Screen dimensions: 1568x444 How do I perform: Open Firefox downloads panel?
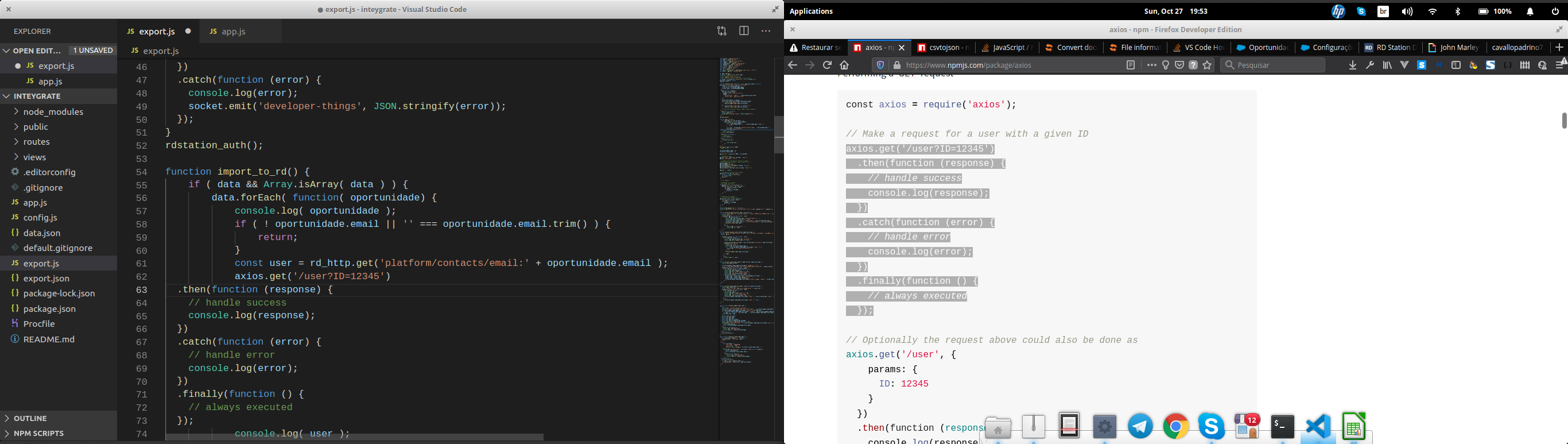[x=1353, y=65]
